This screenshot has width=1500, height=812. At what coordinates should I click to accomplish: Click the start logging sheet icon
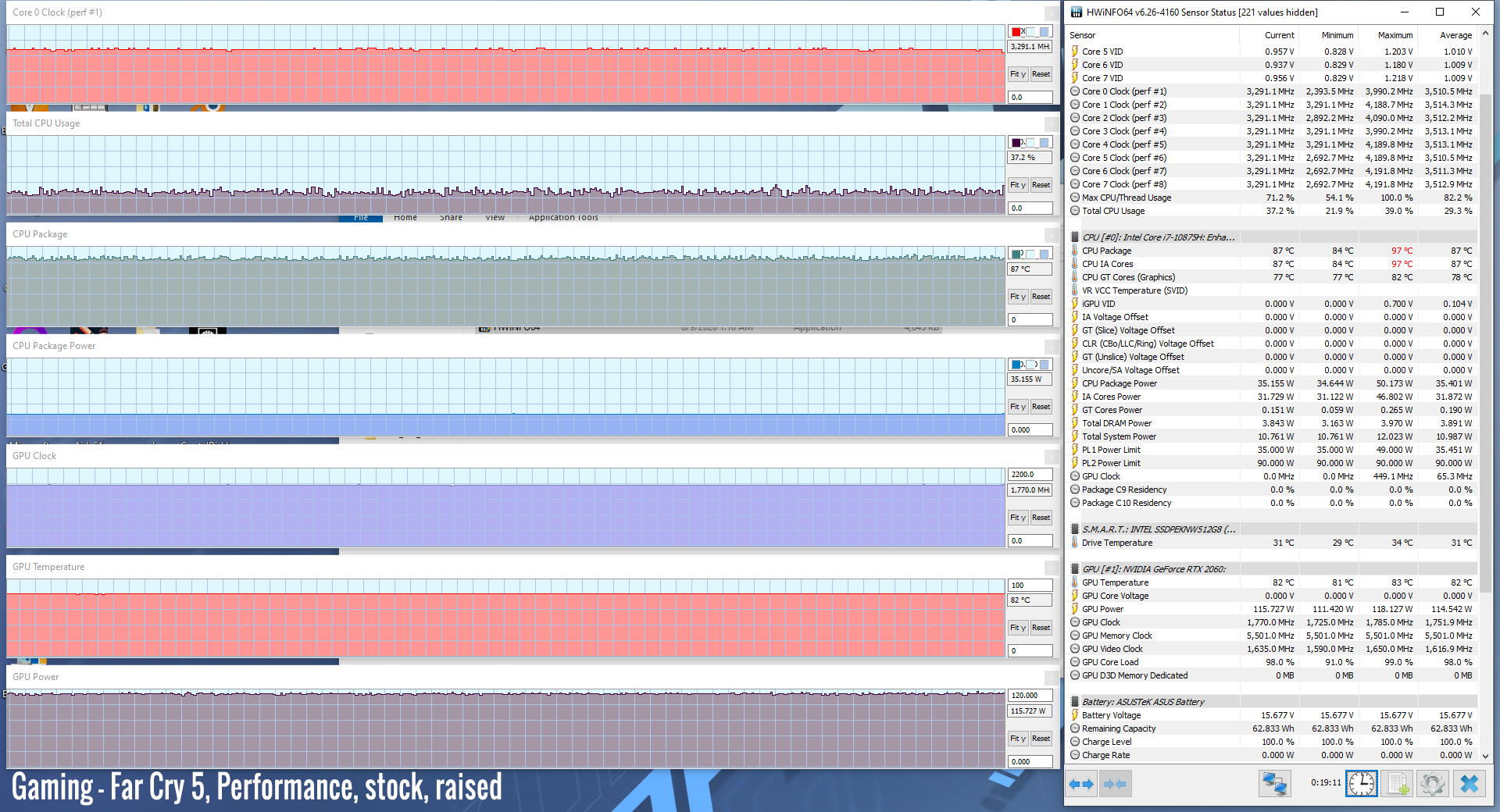[1397, 784]
